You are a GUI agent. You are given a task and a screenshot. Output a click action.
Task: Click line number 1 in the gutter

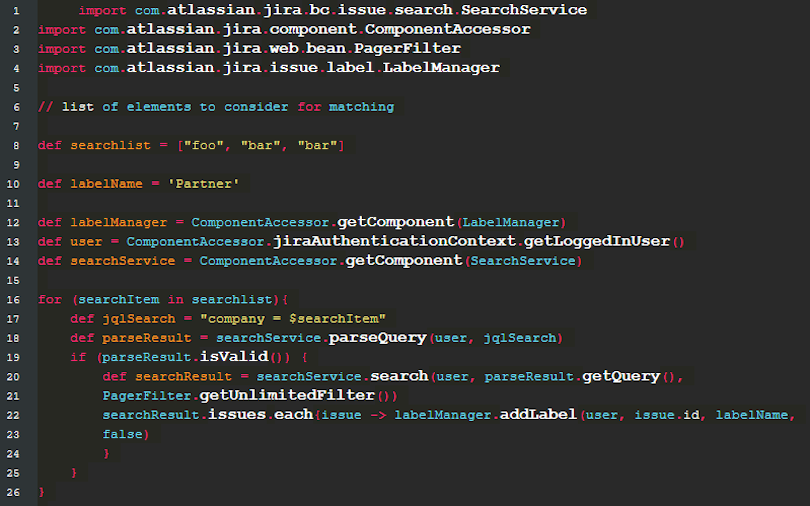[x=16, y=11]
